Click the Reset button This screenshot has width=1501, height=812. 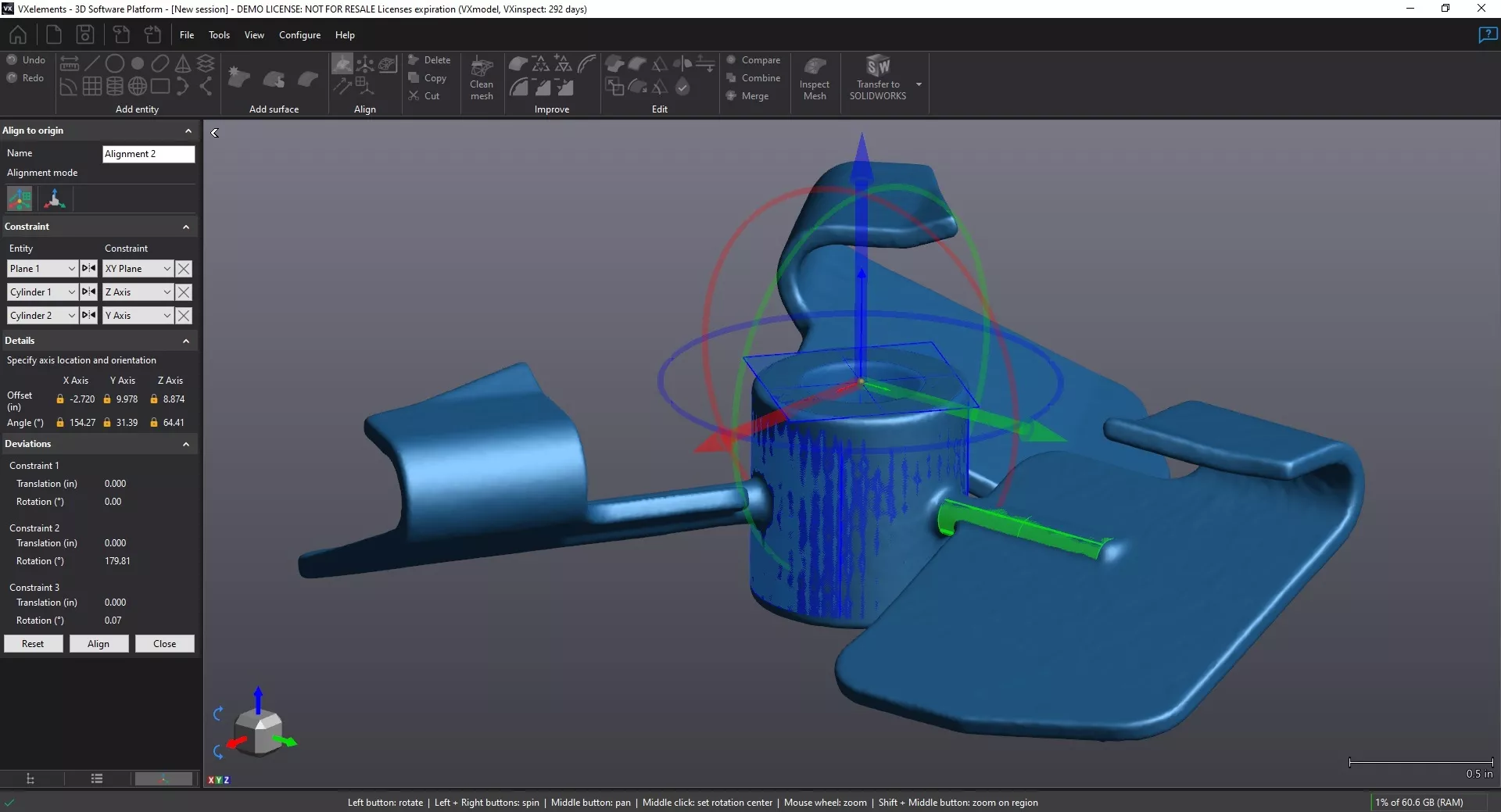[x=33, y=644]
